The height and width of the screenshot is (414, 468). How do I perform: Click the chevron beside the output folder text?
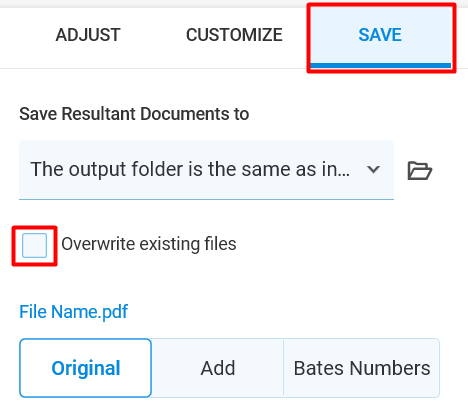click(373, 170)
